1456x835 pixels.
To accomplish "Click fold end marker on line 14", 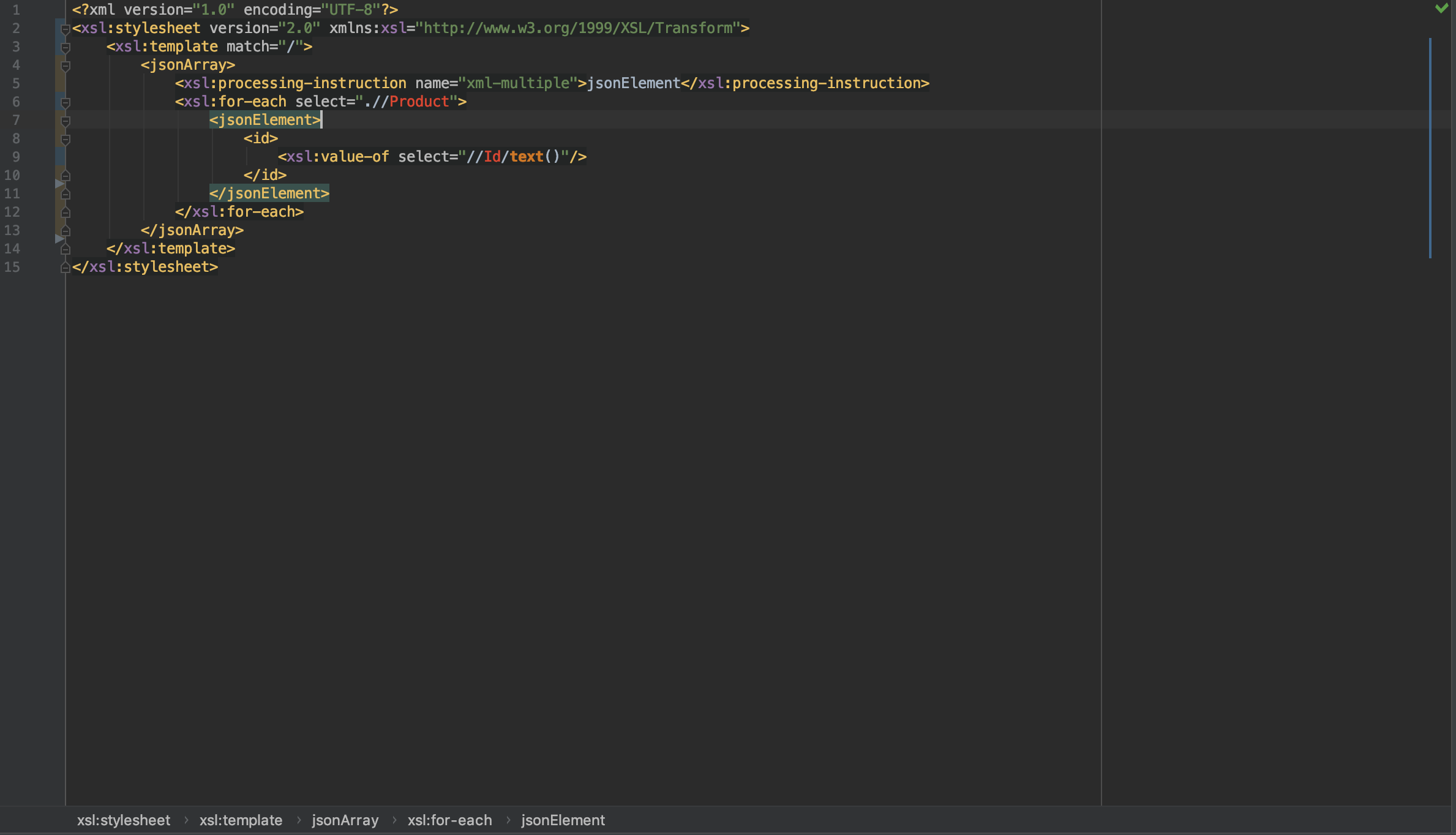I will point(66,249).
